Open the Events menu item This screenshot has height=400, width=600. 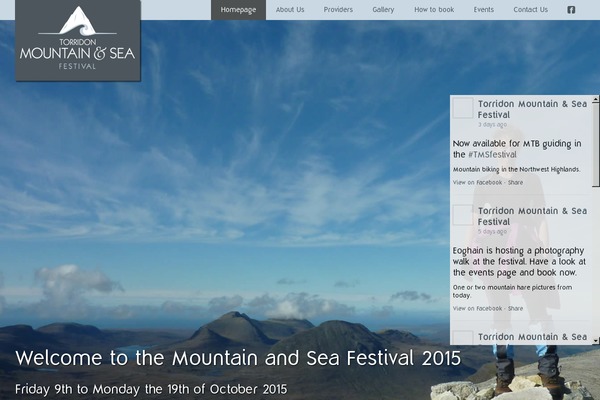(x=484, y=10)
